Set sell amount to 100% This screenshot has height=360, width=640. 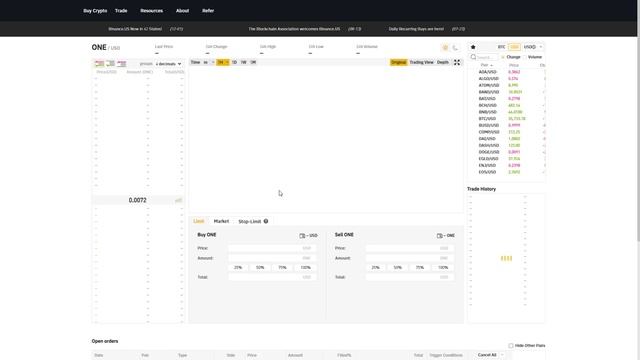coord(443,267)
